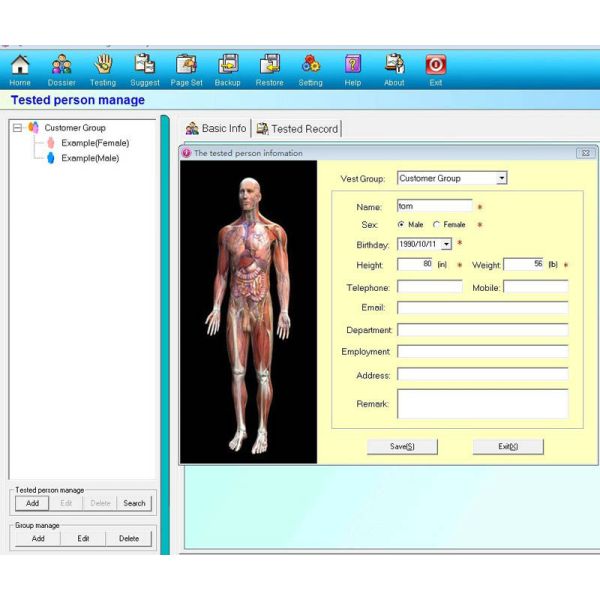Switch to the Basic Info tab

[216, 129]
